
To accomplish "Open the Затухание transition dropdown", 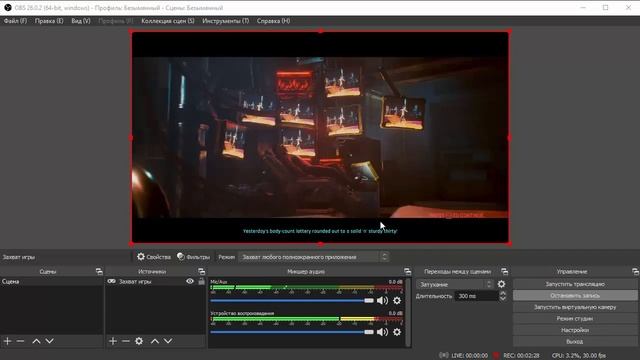I will click(455, 284).
